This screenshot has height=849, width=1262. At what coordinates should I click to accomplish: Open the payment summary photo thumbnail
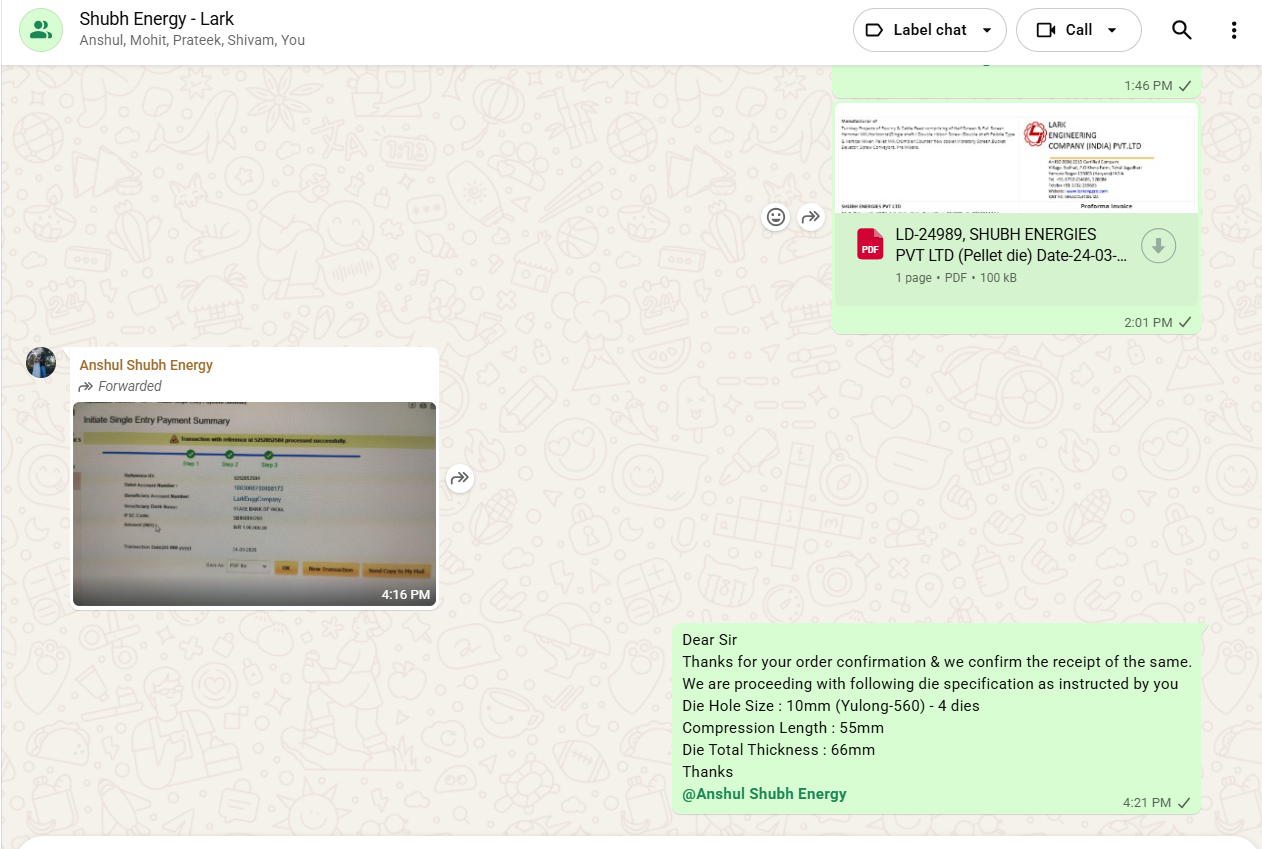(x=254, y=503)
